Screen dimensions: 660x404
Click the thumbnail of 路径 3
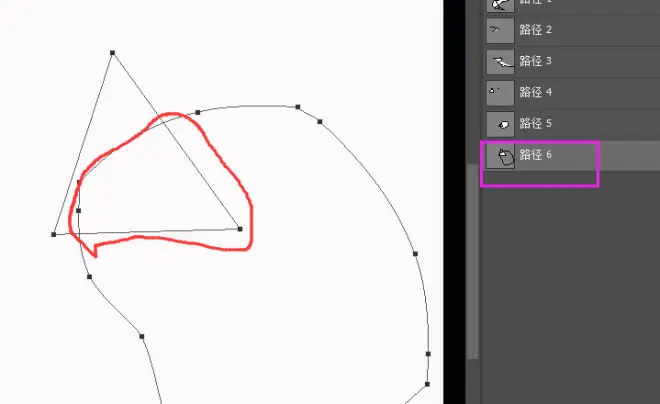500,61
